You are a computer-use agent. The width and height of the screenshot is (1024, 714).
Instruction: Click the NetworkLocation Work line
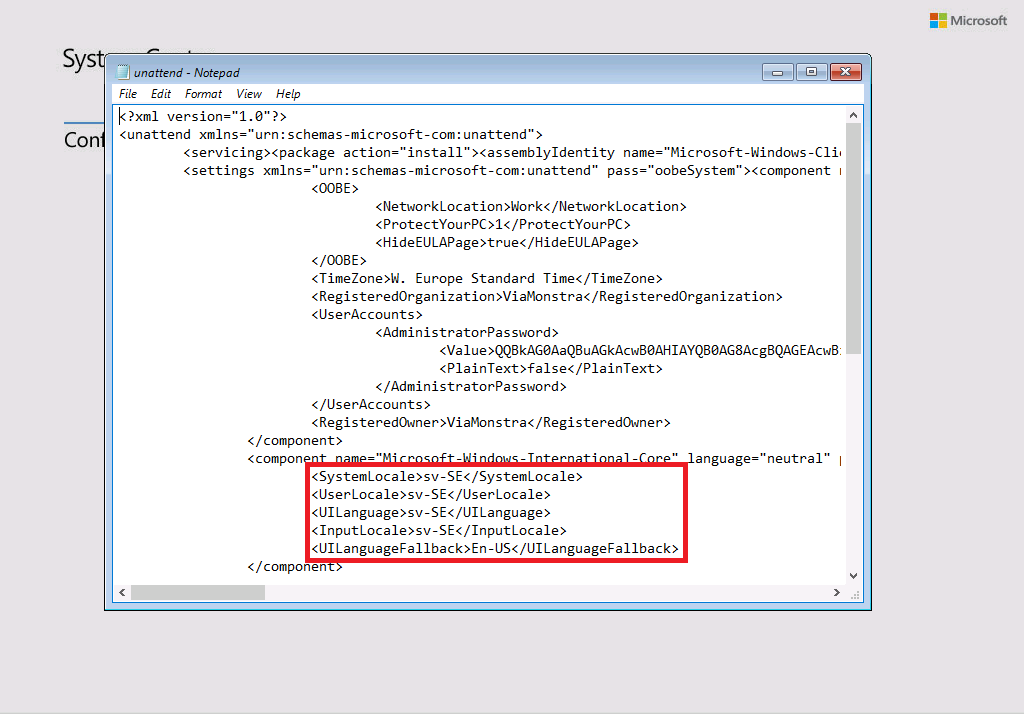click(x=531, y=206)
